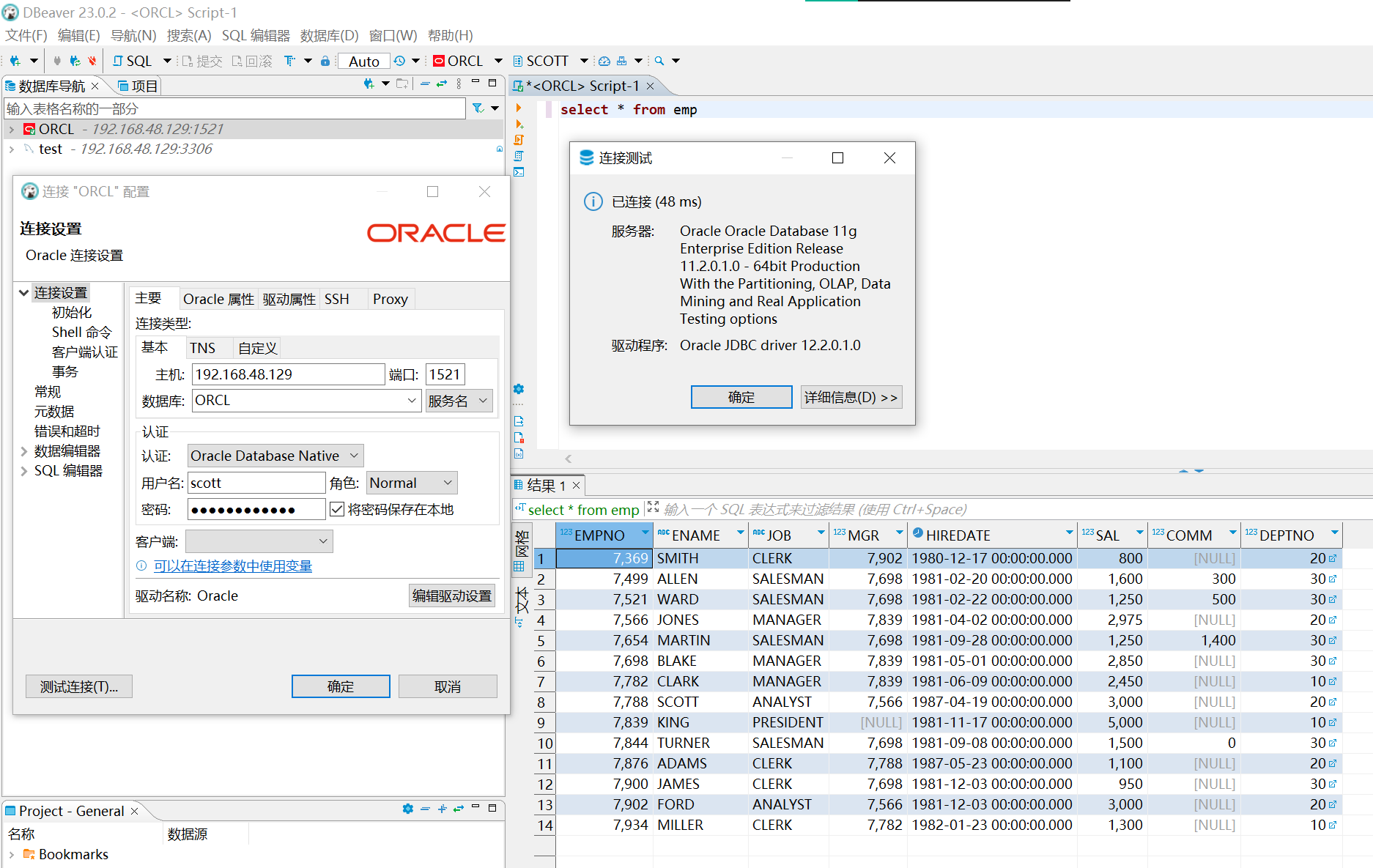Expand 数据编辑器 in settings tree
The image size is (1373, 868).
23,451
